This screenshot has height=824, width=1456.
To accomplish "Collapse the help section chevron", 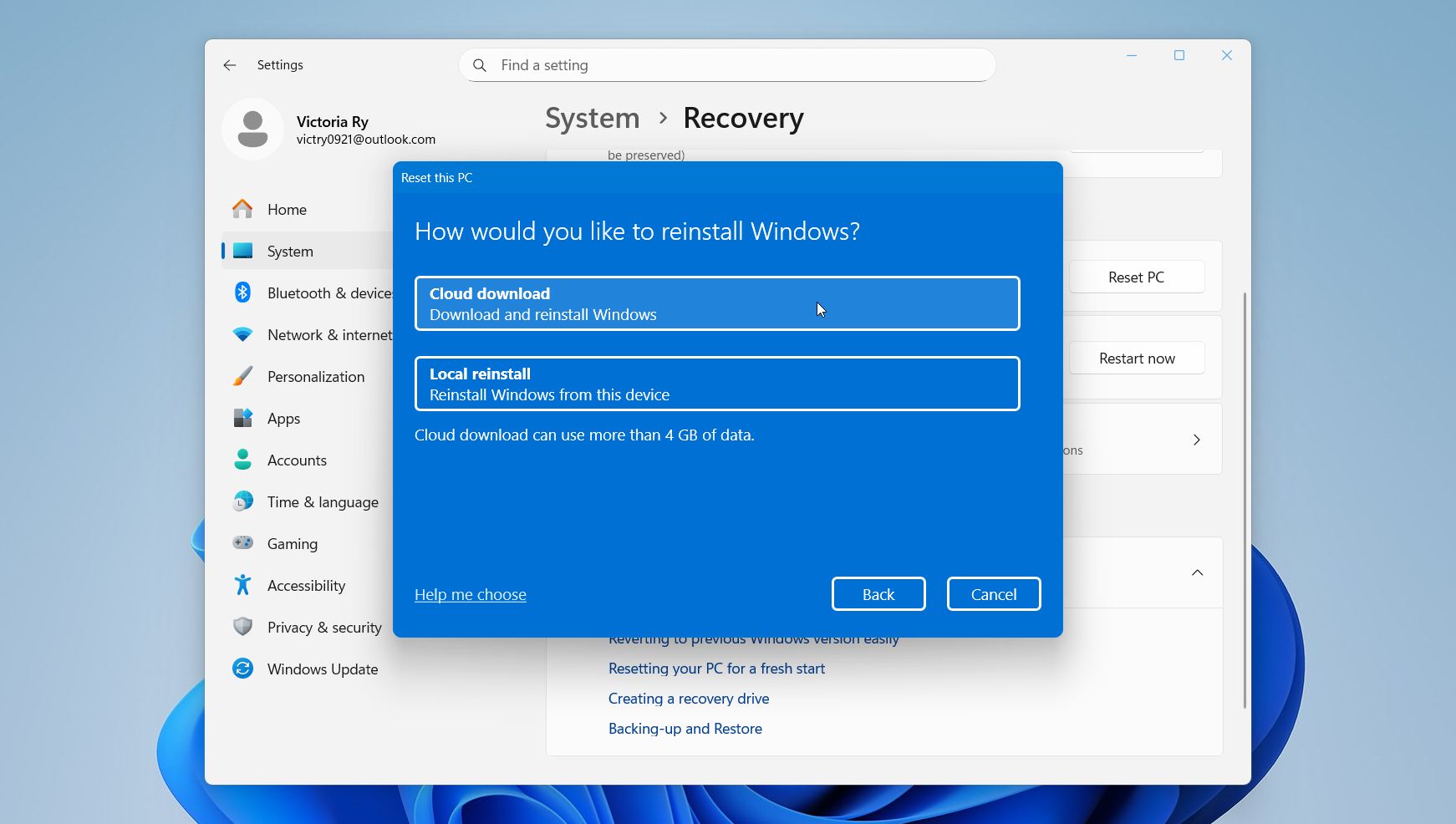I will coord(1197,572).
